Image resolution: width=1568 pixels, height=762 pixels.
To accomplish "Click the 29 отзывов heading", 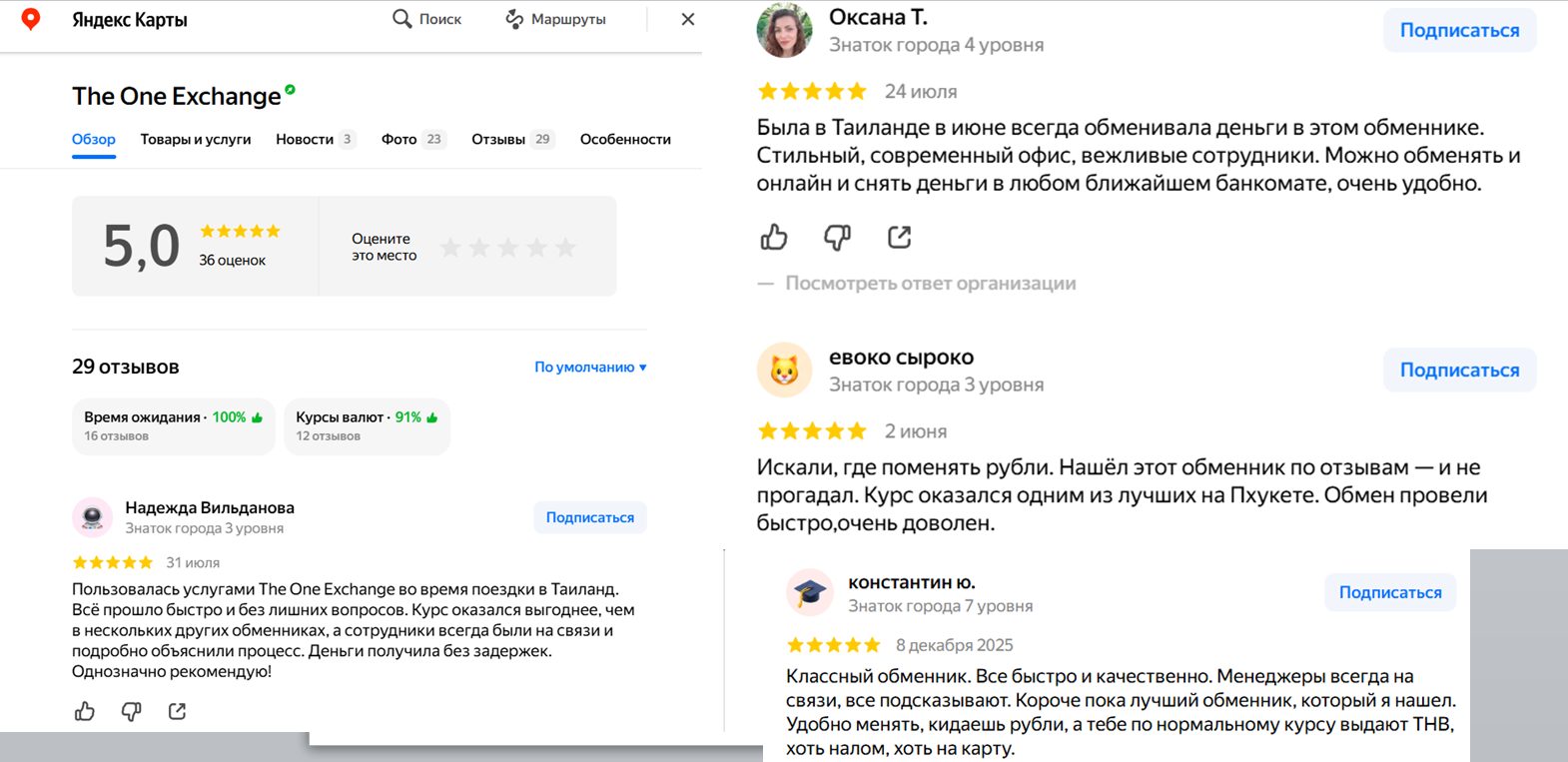I will 126,367.
